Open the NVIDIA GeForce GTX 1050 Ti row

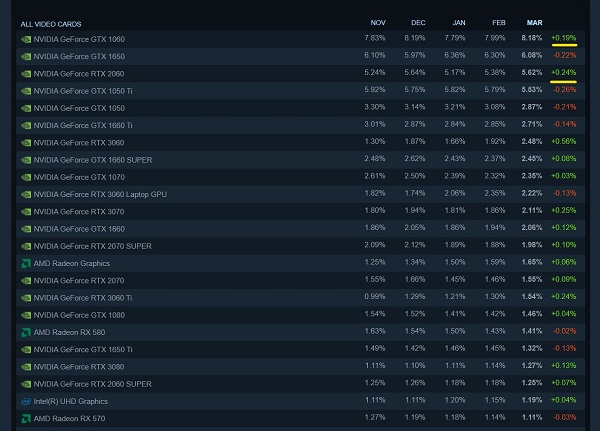[300, 91]
